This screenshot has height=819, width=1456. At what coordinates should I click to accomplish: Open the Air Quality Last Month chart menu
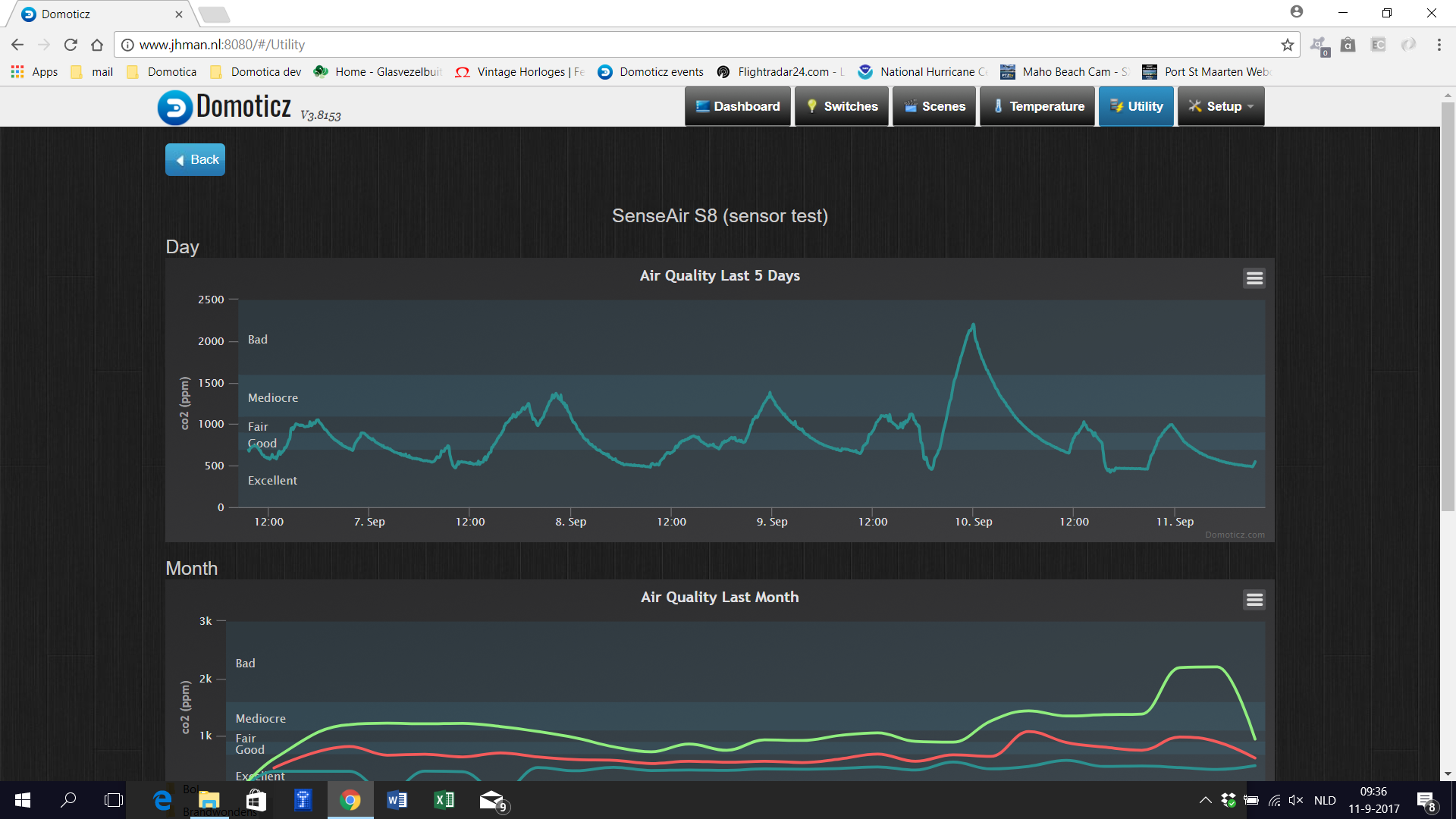(1254, 600)
